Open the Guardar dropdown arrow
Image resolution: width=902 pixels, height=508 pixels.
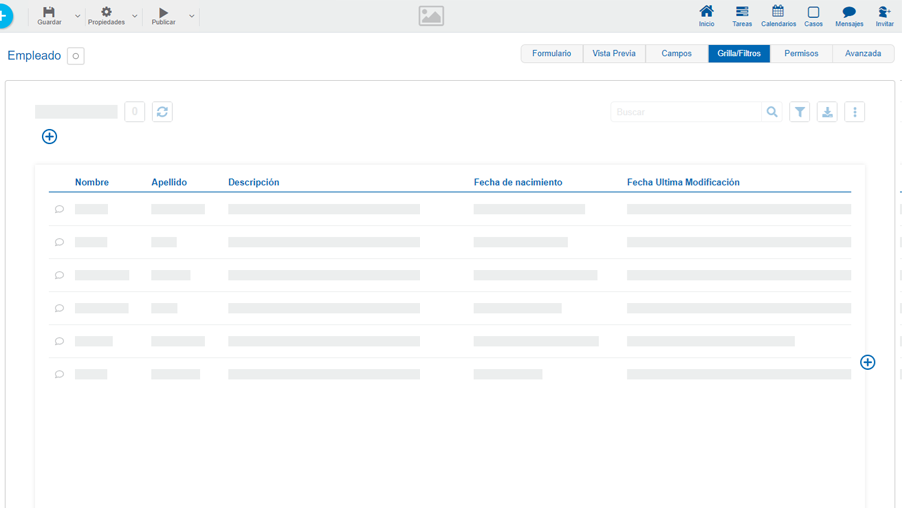77,16
